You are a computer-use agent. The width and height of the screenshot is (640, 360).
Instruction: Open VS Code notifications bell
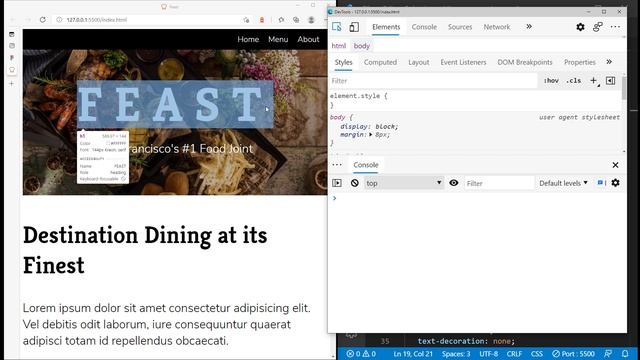point(625,353)
